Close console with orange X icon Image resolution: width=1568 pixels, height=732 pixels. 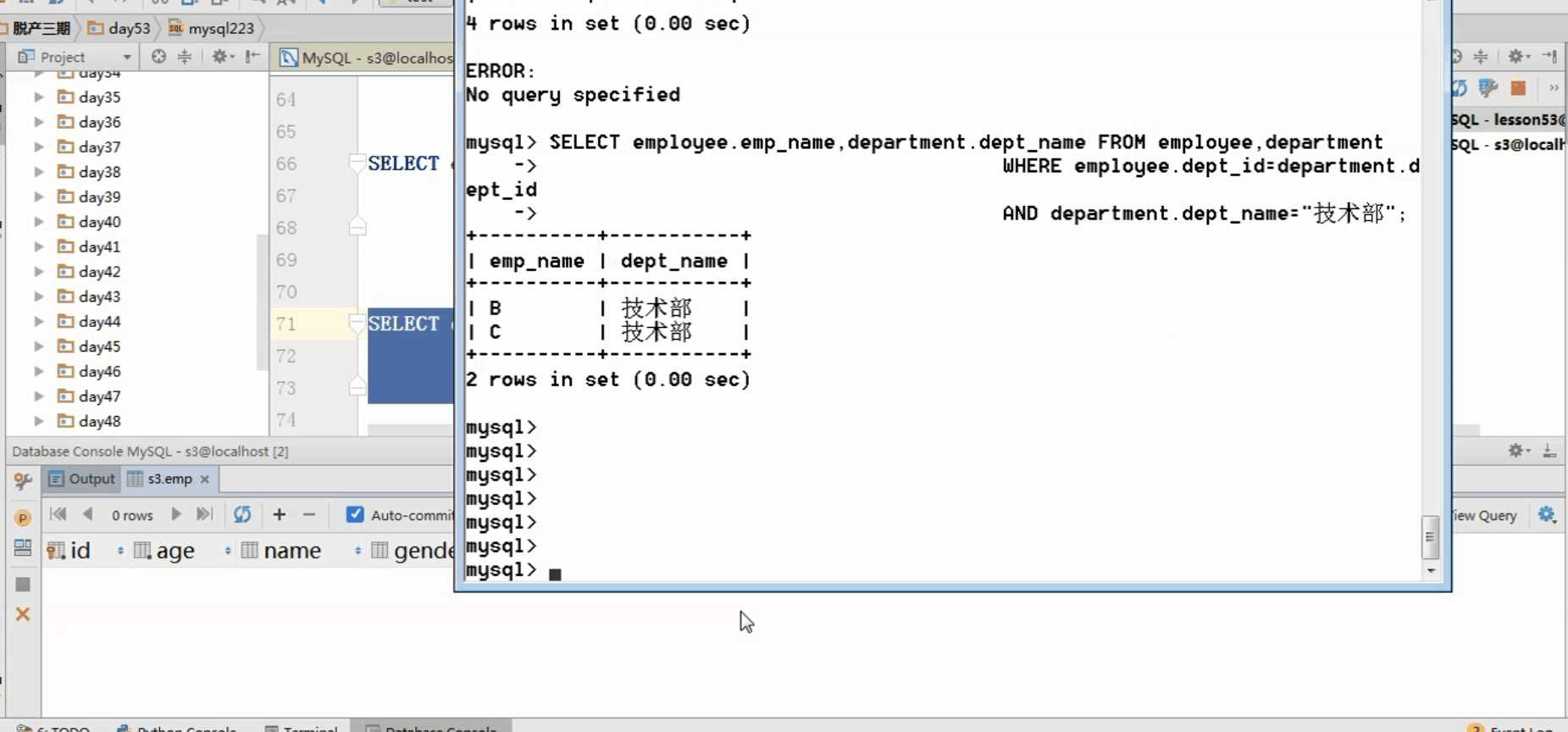[23, 614]
